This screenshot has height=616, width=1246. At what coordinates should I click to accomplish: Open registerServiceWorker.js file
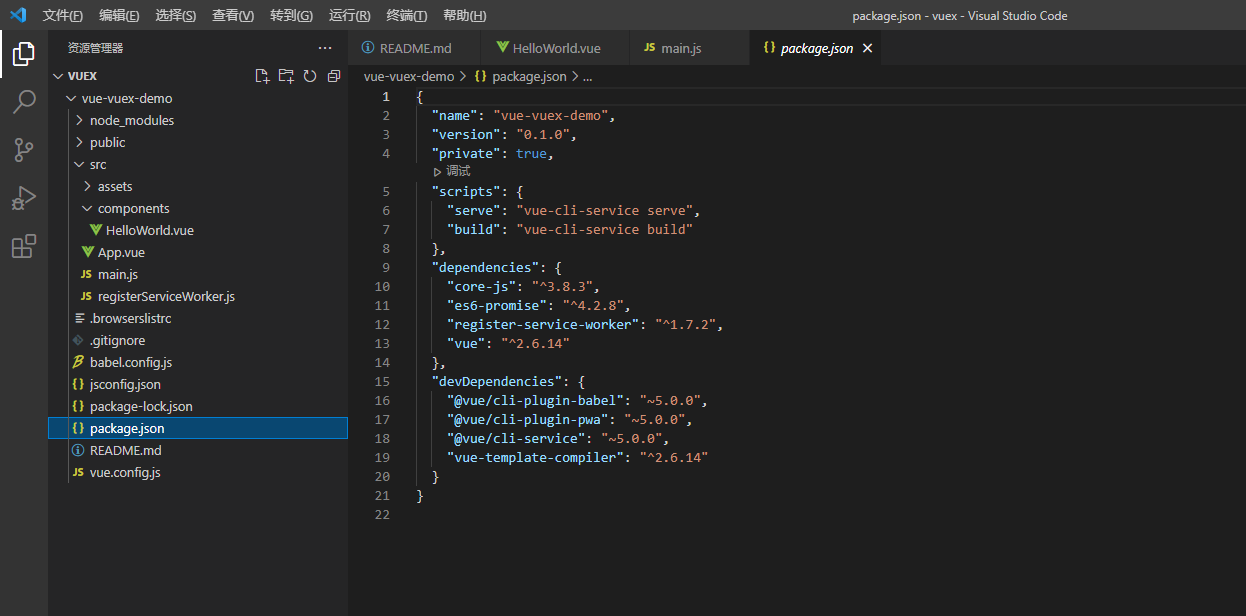pos(198,296)
